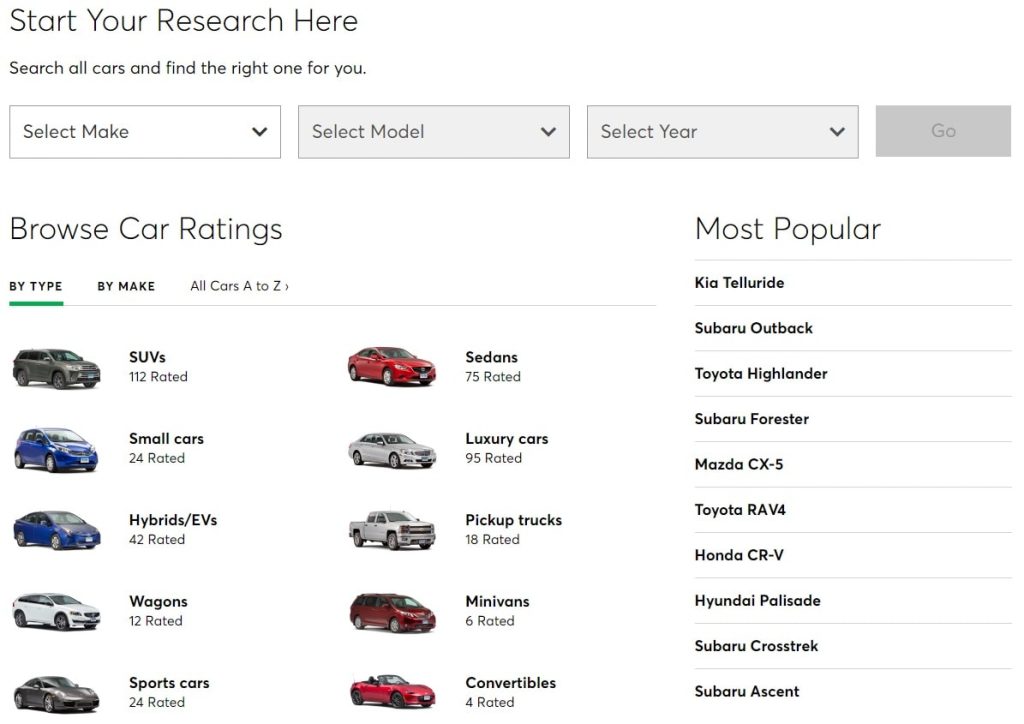Select Honda CR-V in Most Popular

pos(739,555)
